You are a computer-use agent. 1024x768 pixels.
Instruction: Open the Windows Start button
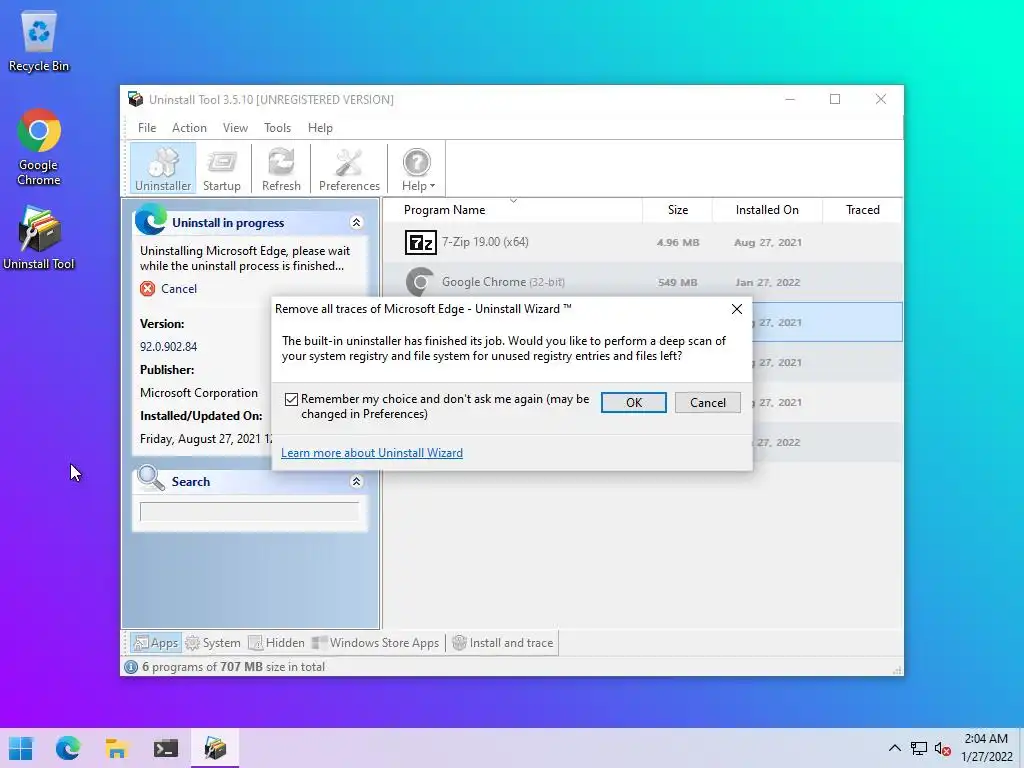pos(21,748)
